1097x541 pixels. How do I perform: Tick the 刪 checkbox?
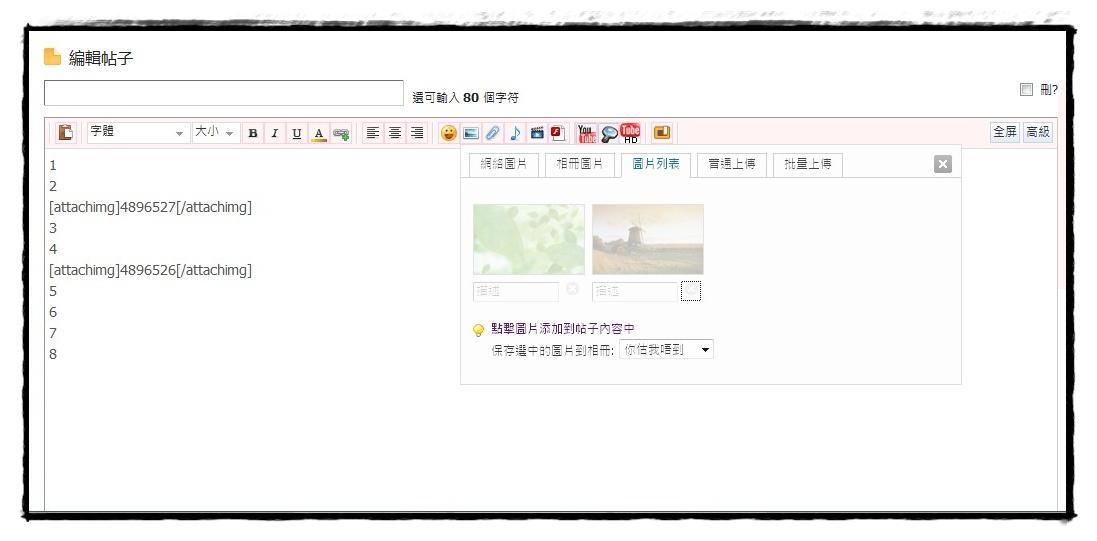[x=1026, y=90]
